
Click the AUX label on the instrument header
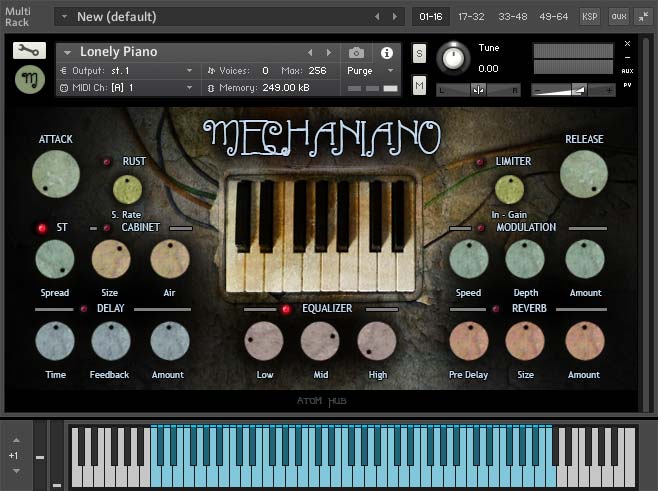coord(627,71)
